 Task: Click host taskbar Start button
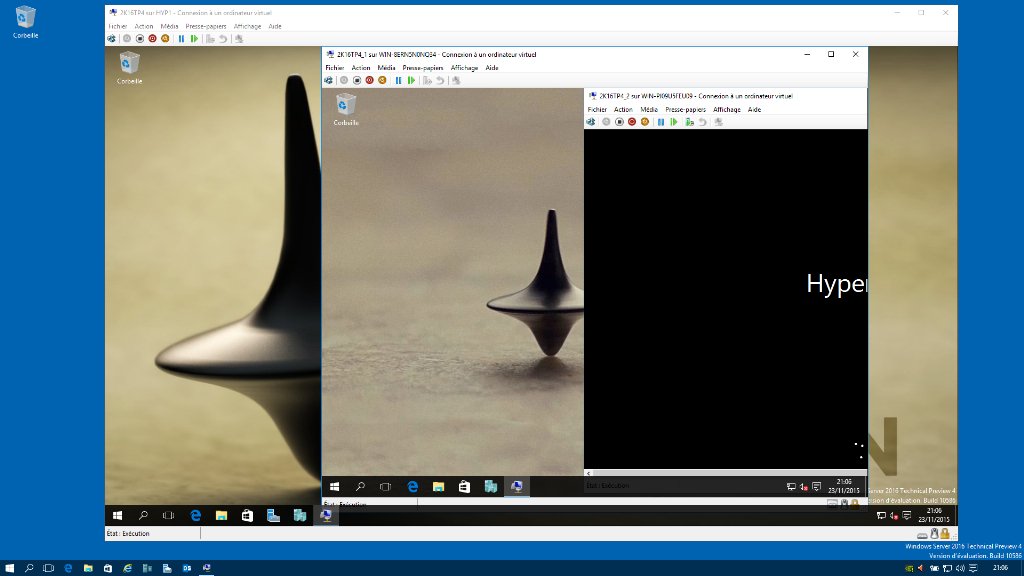(9, 568)
